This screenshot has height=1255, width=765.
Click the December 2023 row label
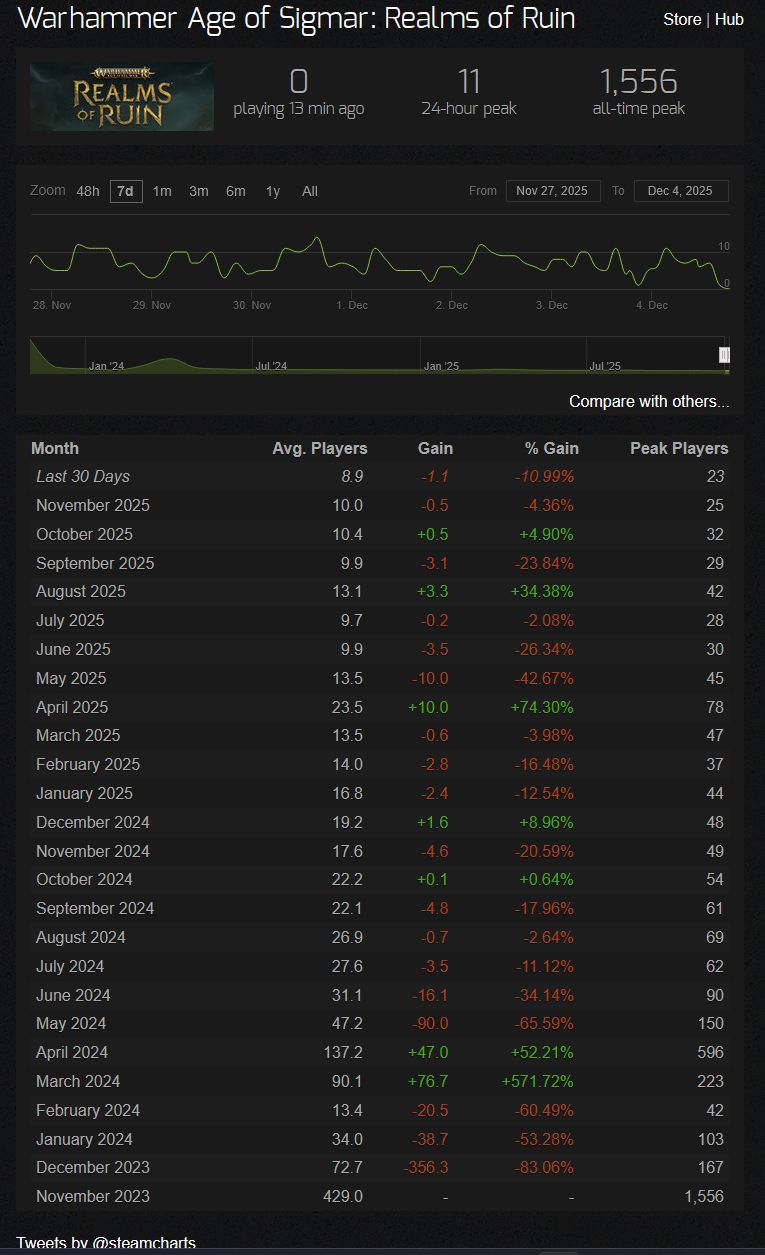[93, 1167]
